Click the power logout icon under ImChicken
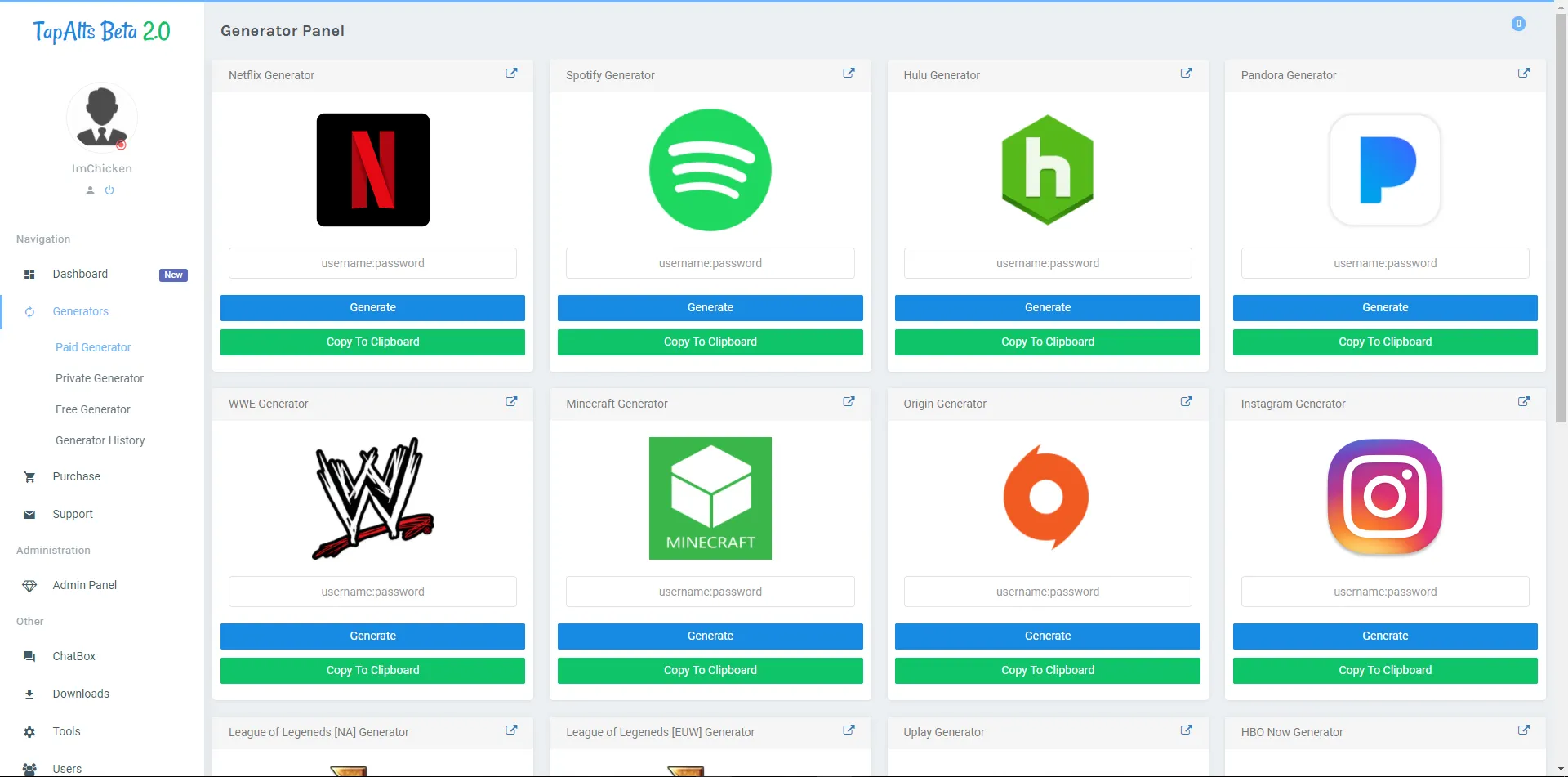 click(x=109, y=190)
